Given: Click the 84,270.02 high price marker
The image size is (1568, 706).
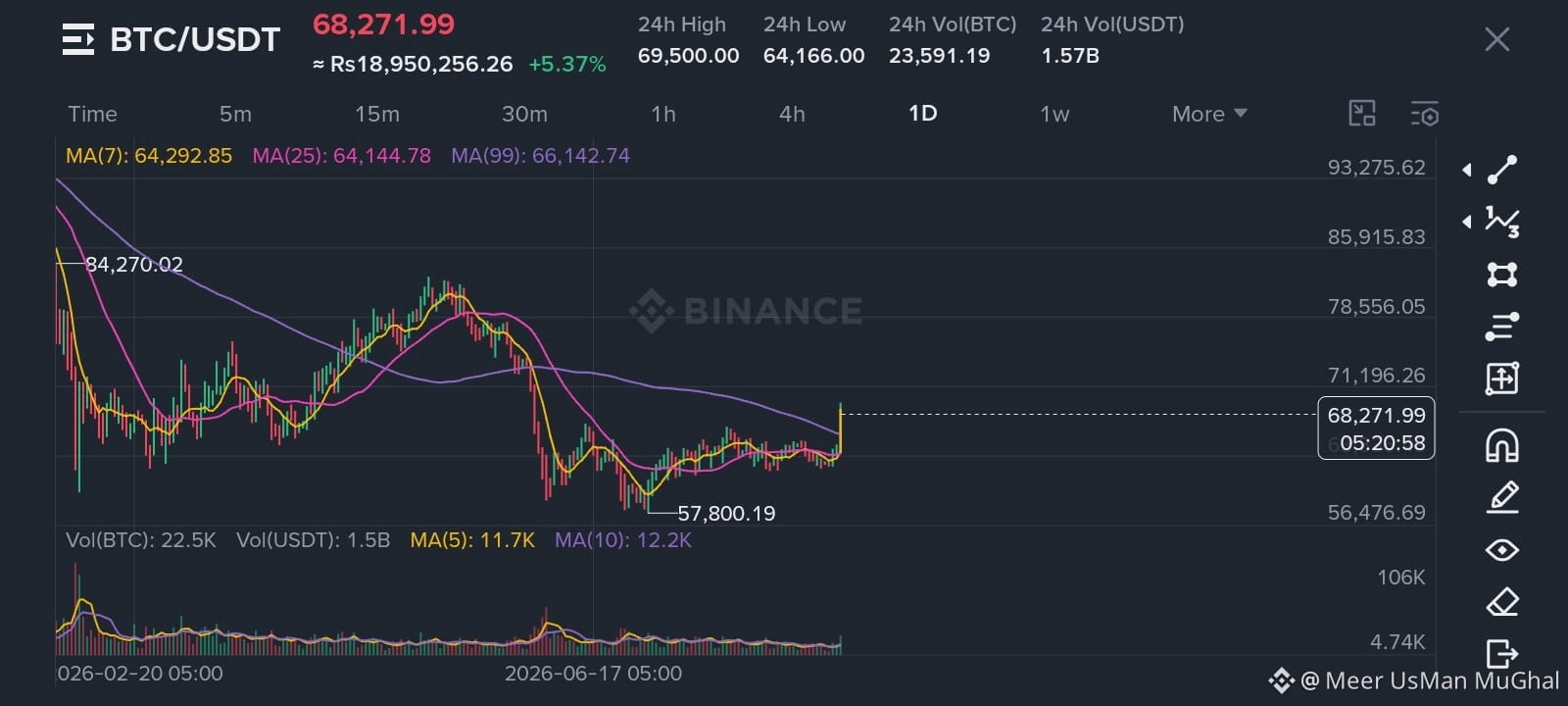Looking at the screenshot, I should tap(134, 264).
